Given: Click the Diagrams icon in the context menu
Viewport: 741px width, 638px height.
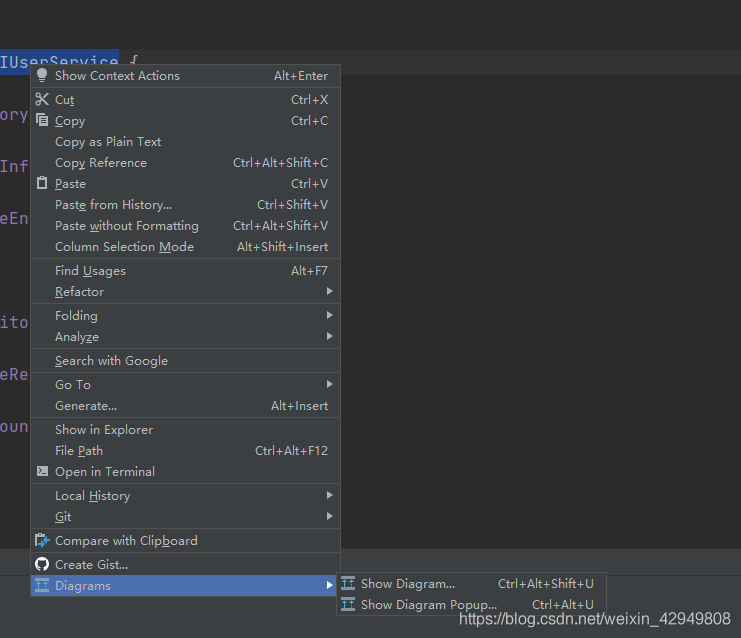Looking at the screenshot, I should pos(42,585).
